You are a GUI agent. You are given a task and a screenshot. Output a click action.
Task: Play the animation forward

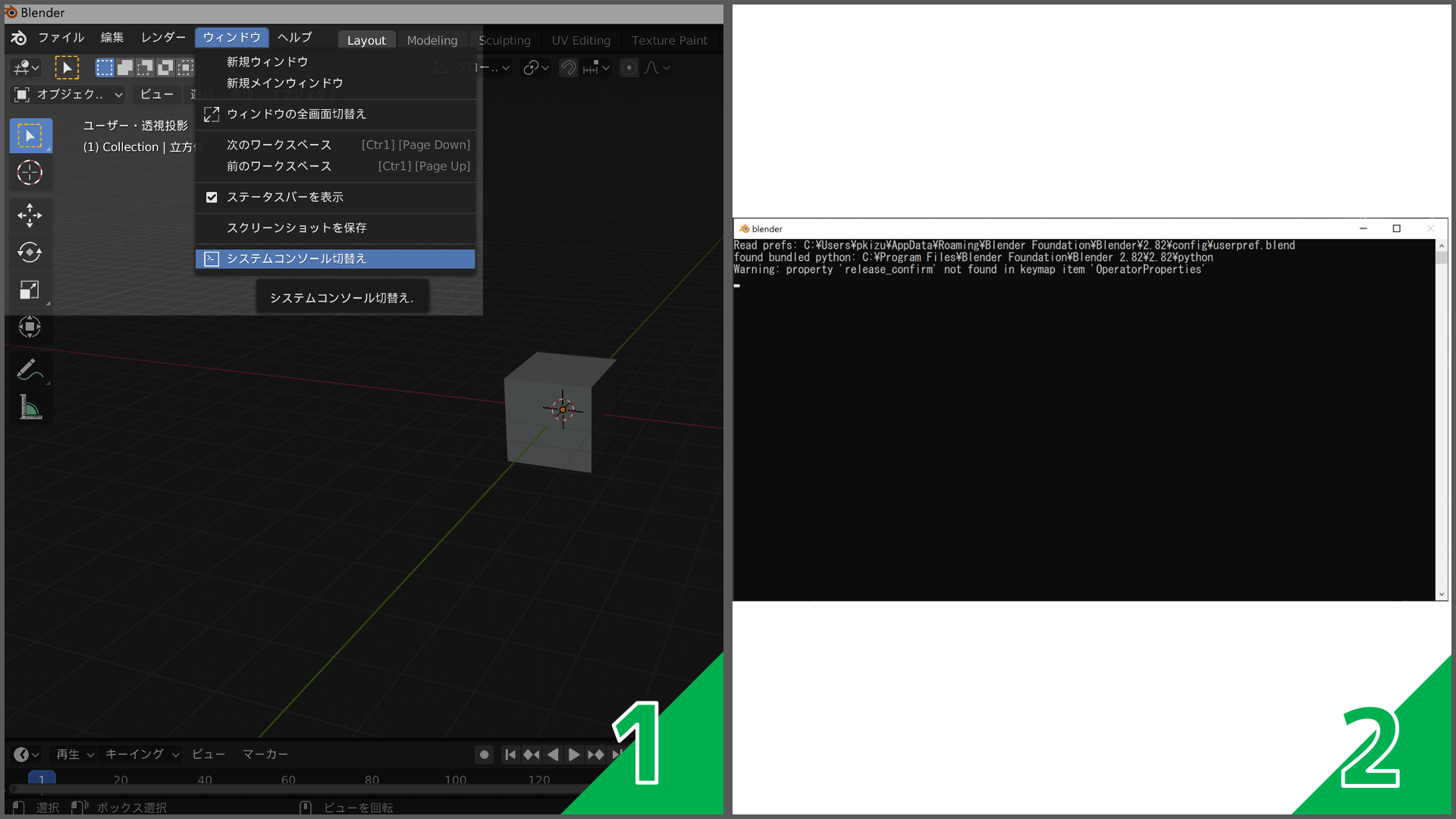point(574,755)
